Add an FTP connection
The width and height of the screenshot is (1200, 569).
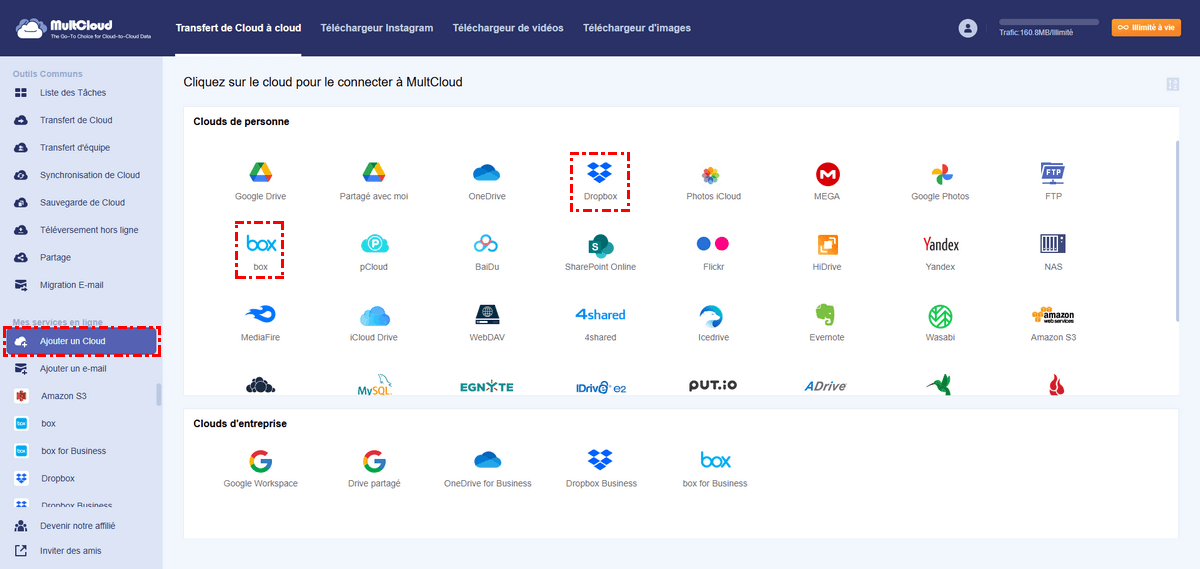[x=1053, y=181]
